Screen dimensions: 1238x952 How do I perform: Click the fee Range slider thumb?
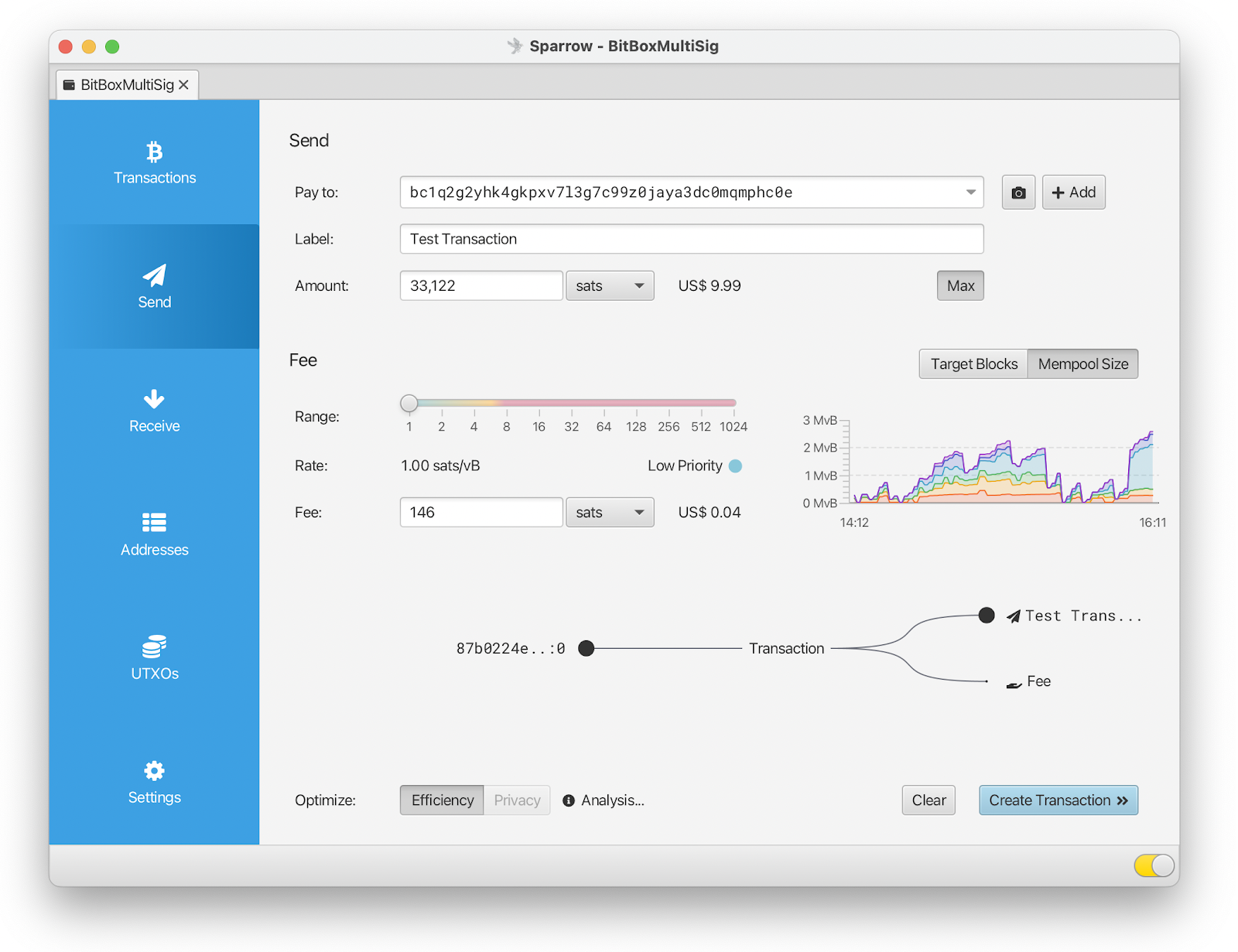(x=409, y=403)
